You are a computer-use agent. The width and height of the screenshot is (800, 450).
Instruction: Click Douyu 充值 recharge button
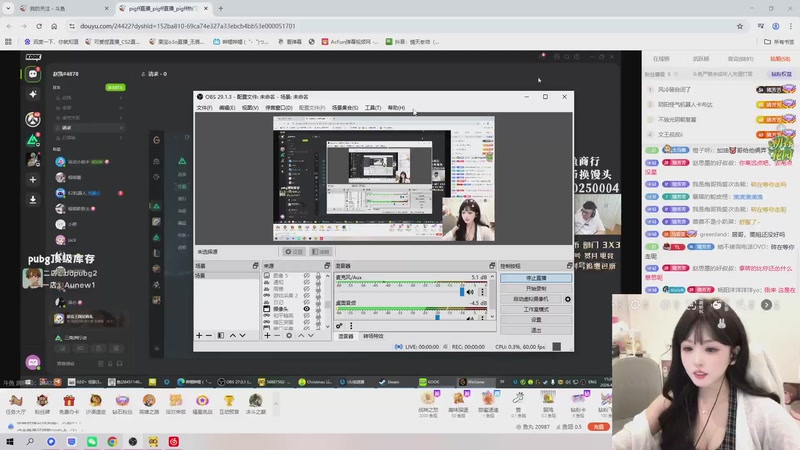598,427
